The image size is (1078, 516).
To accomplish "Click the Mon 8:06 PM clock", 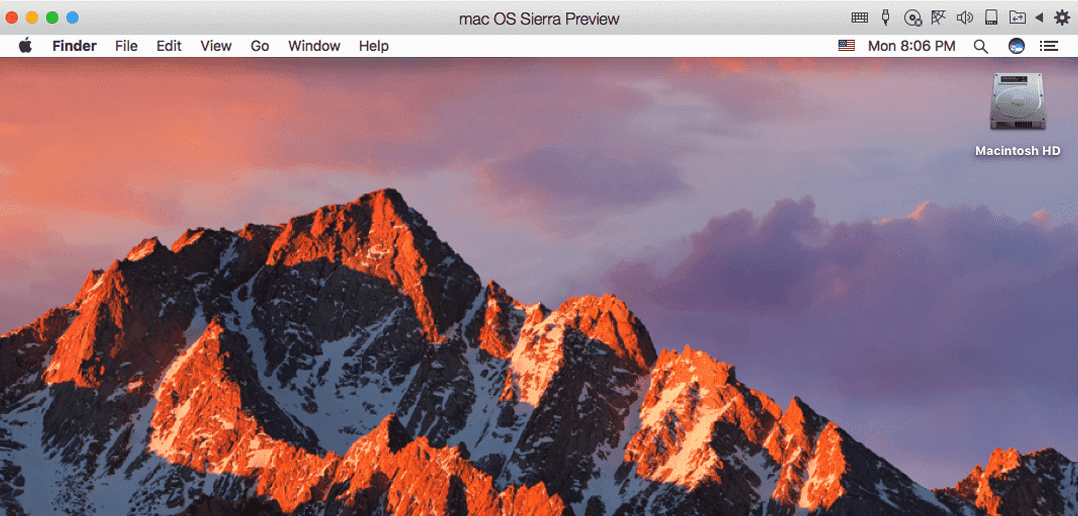I will 912,46.
